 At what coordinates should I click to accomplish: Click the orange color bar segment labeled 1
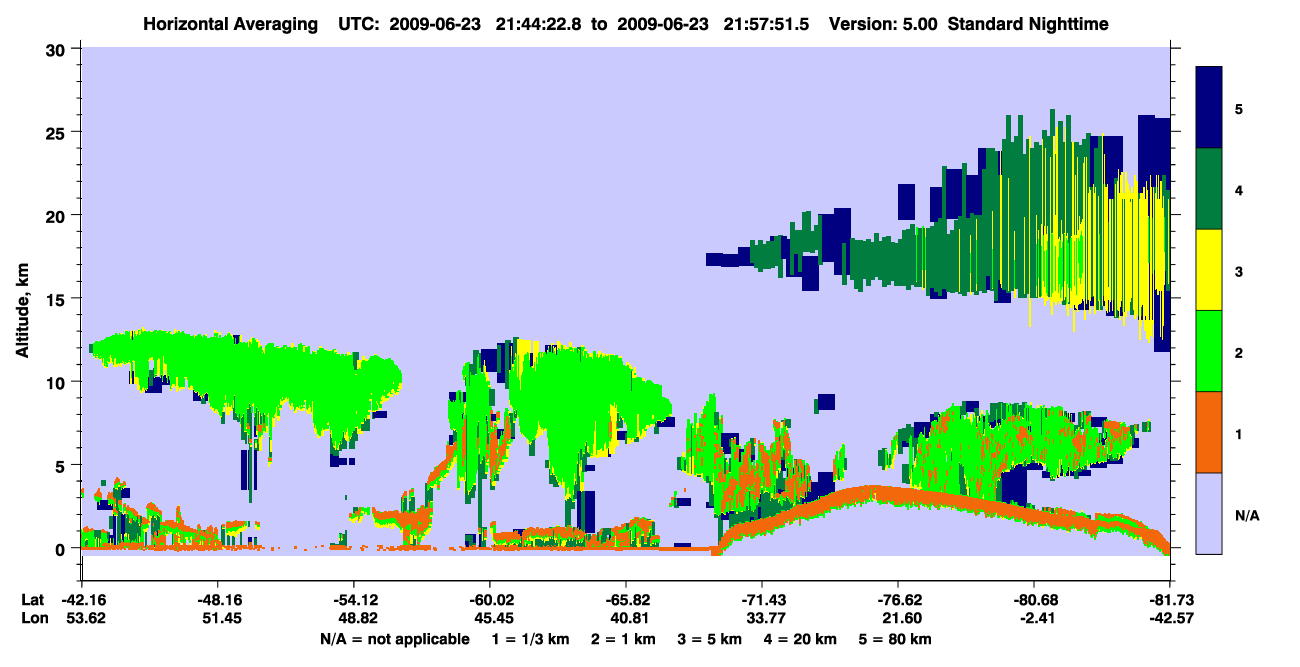[x=1209, y=432]
